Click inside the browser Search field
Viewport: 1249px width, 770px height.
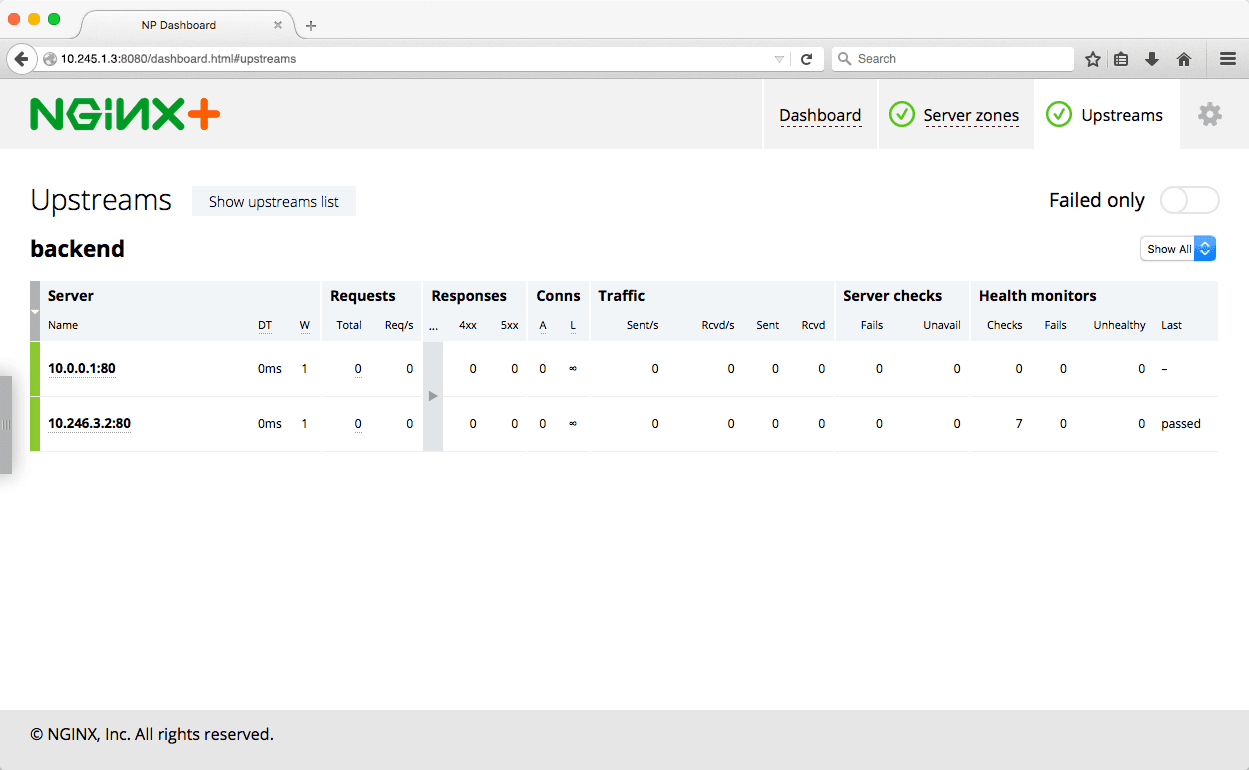pyautogui.click(x=950, y=58)
